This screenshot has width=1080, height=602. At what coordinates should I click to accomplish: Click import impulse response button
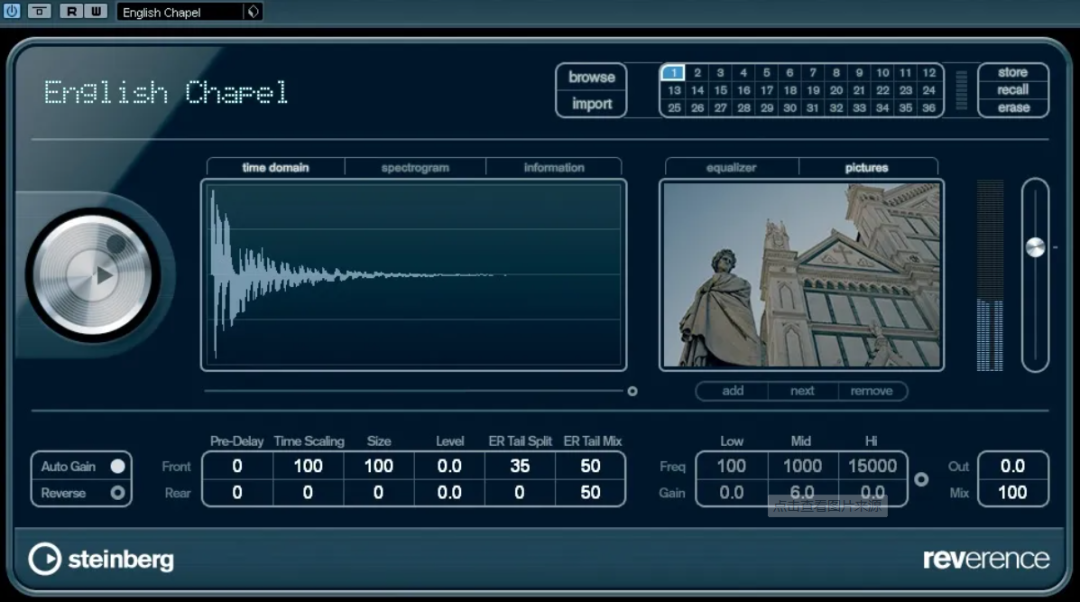coord(592,103)
